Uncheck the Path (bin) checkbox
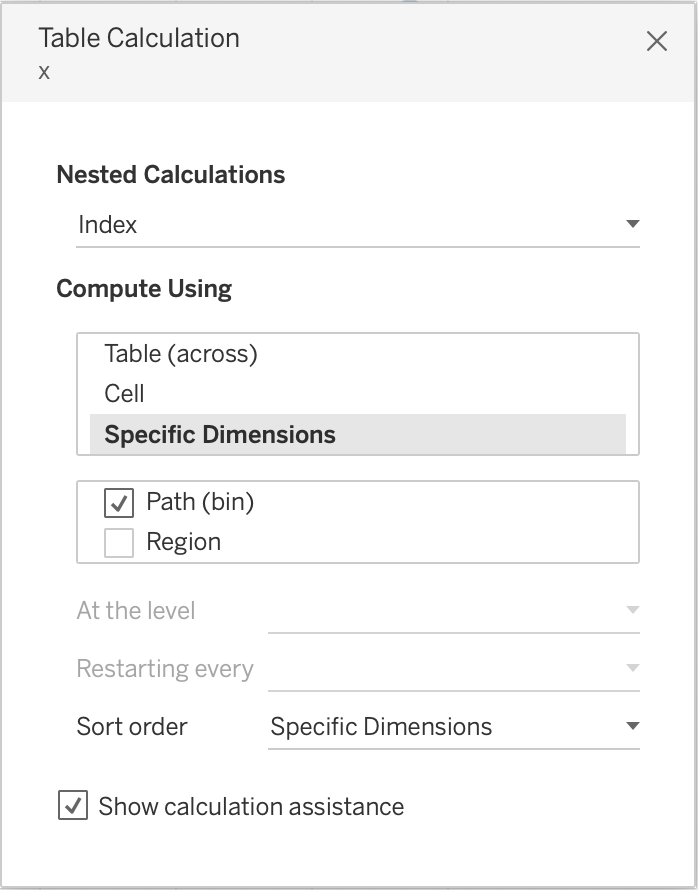This screenshot has width=698, height=890. (x=119, y=502)
